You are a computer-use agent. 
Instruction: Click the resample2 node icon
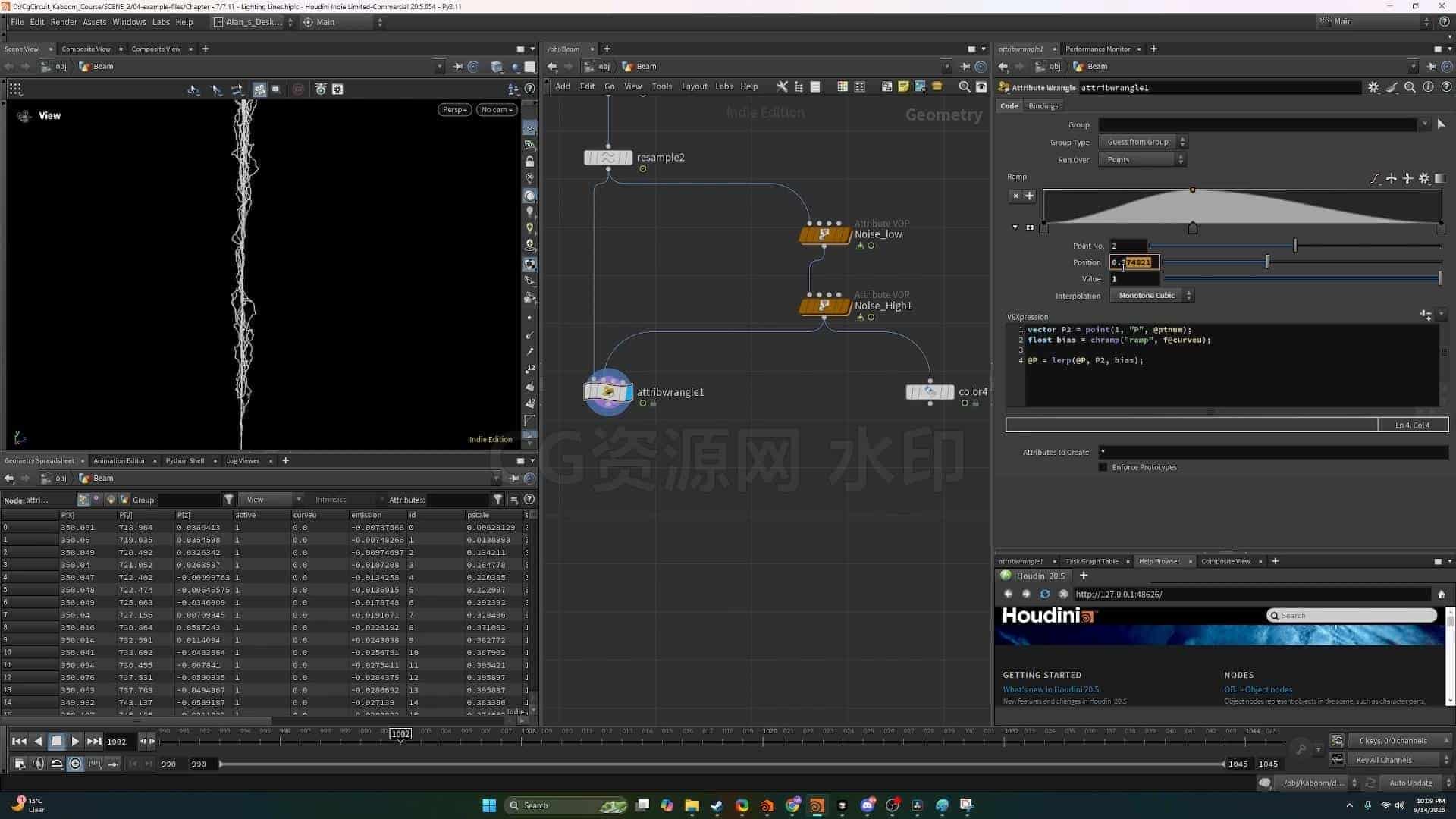[x=607, y=158]
